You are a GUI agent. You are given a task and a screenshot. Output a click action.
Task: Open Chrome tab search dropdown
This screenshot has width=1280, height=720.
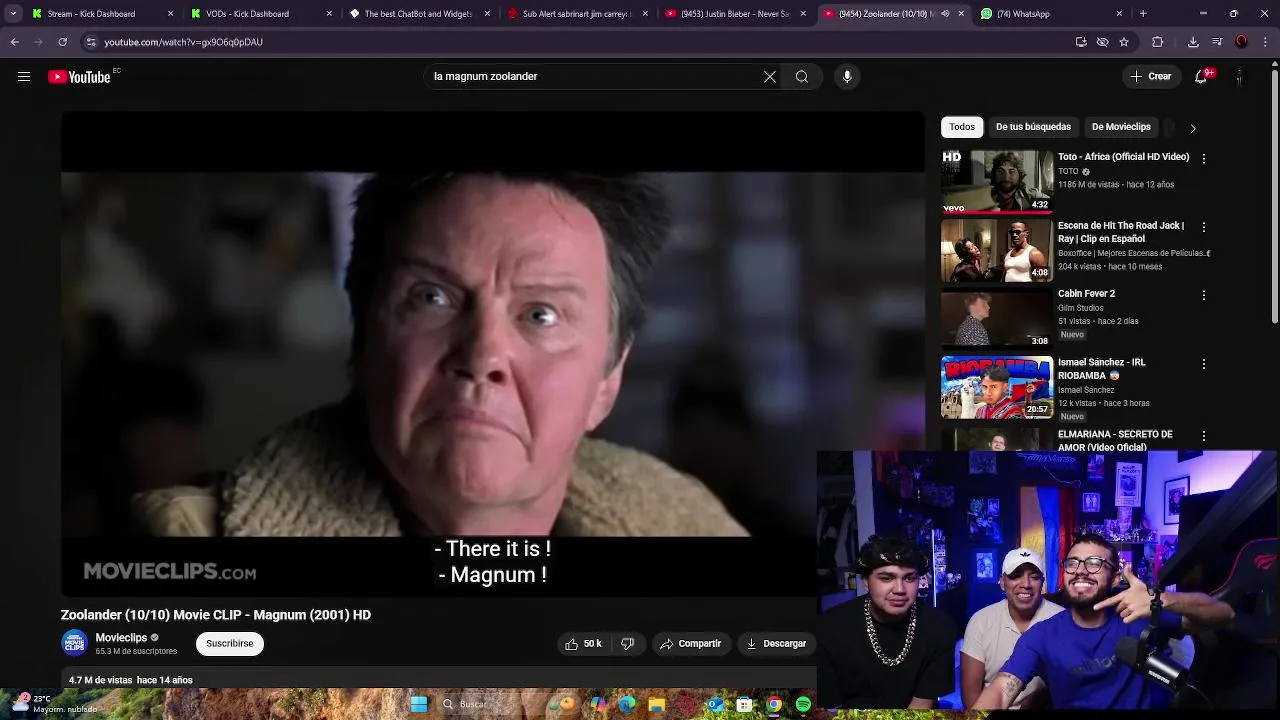pos(13,14)
